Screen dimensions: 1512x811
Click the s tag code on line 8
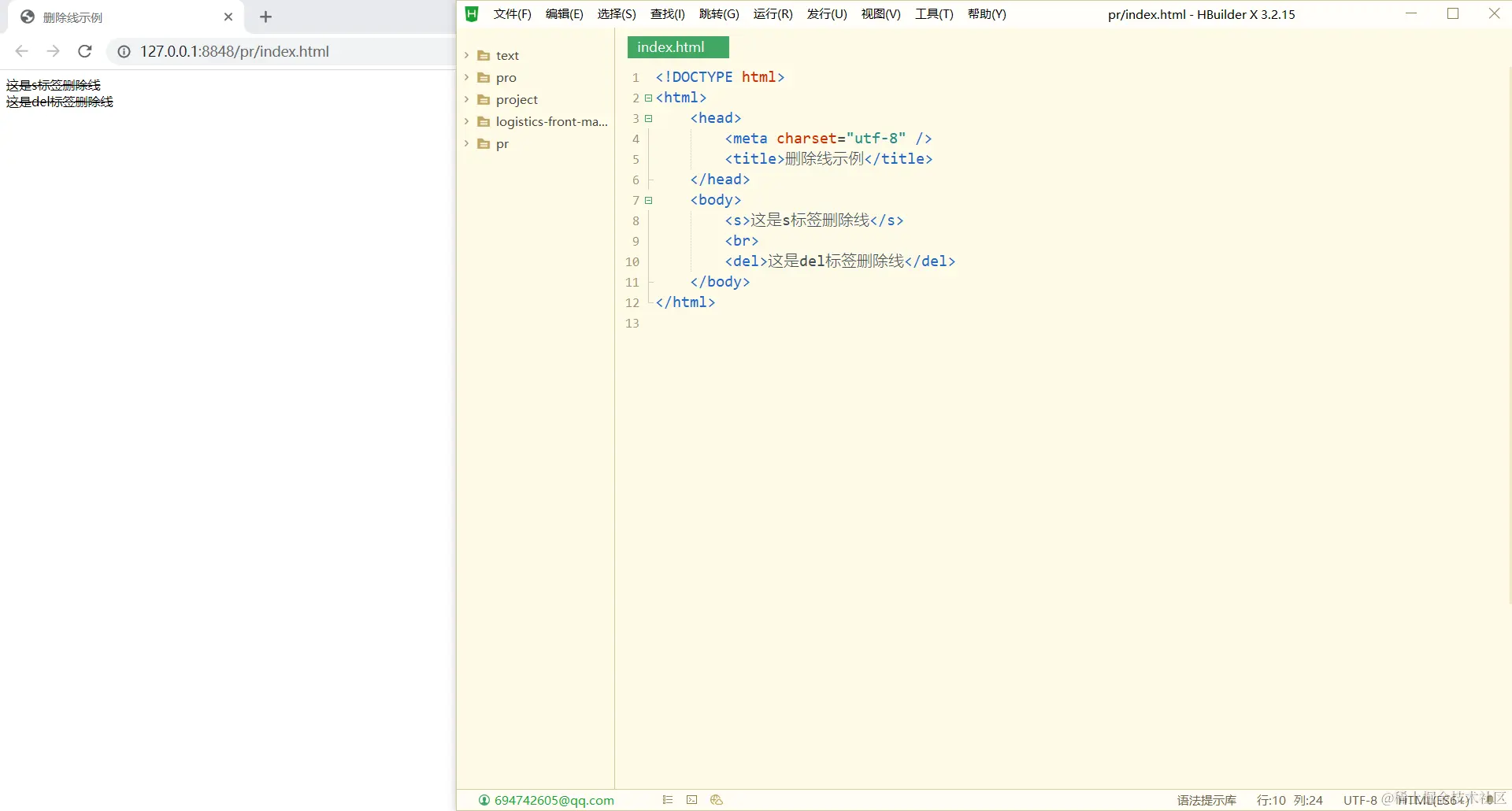pyautogui.click(x=814, y=220)
